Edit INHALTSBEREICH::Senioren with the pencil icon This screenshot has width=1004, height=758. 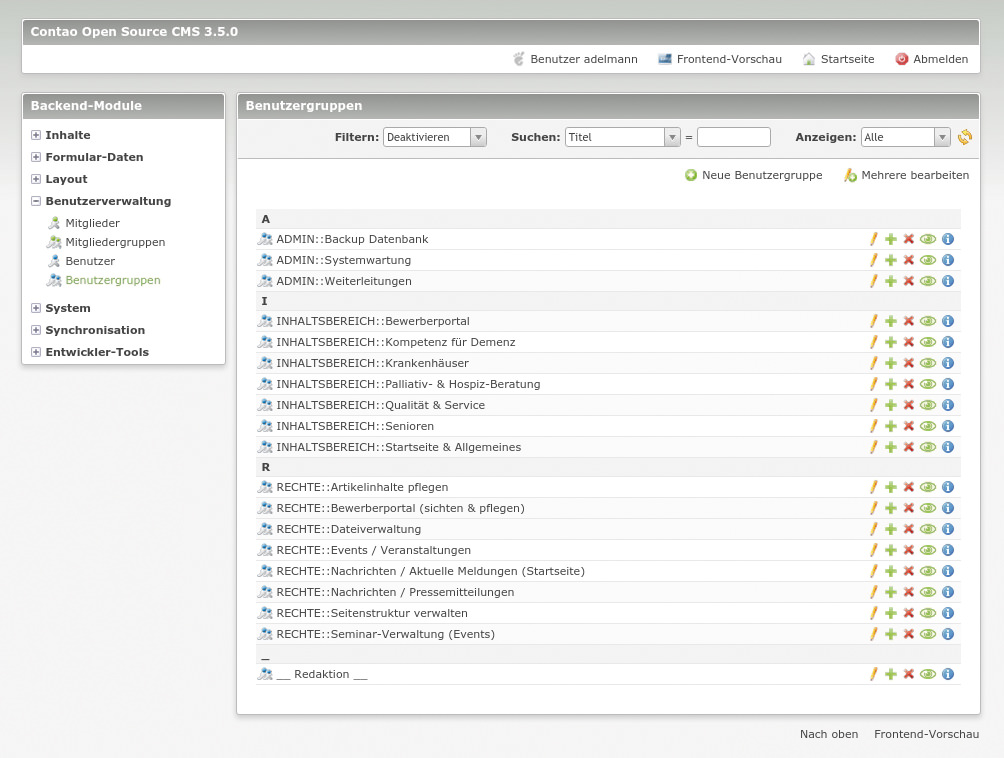tap(873, 426)
